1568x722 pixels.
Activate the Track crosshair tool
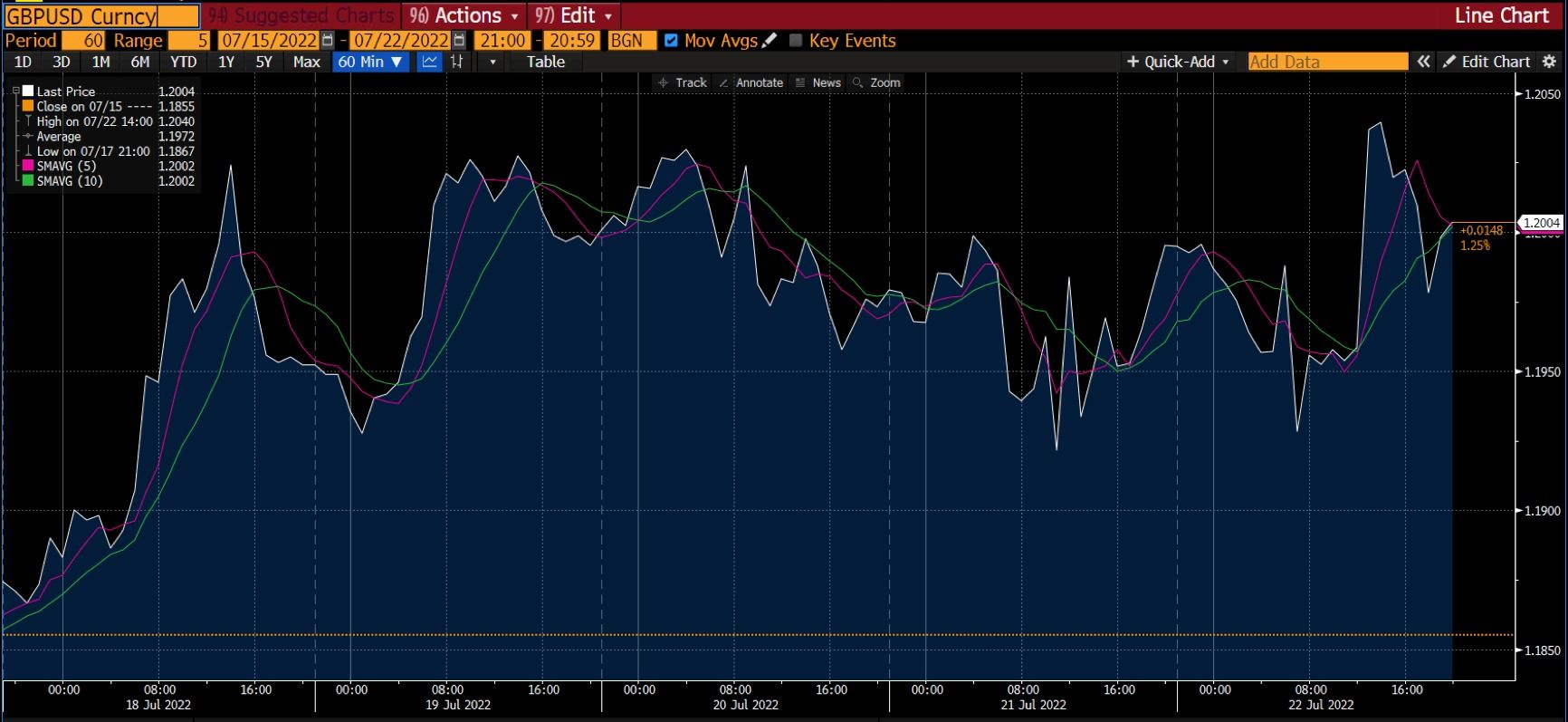pyautogui.click(x=683, y=82)
